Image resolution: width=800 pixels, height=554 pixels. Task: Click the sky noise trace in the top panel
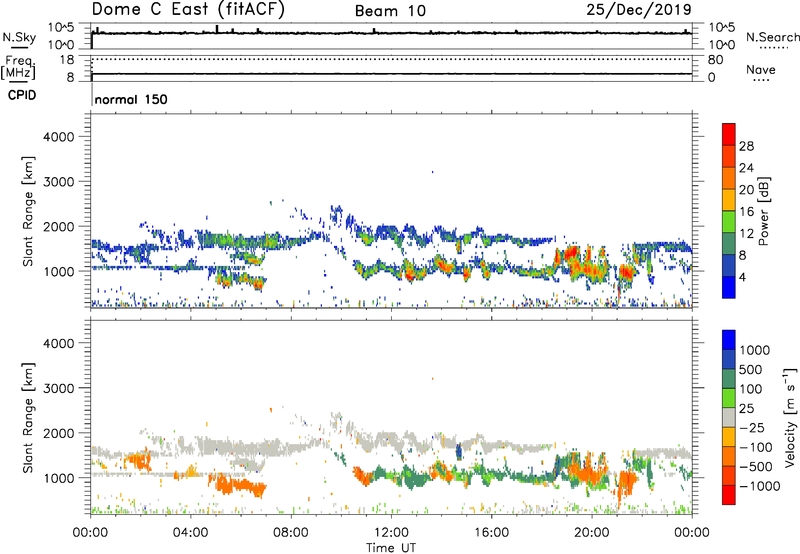point(391,34)
